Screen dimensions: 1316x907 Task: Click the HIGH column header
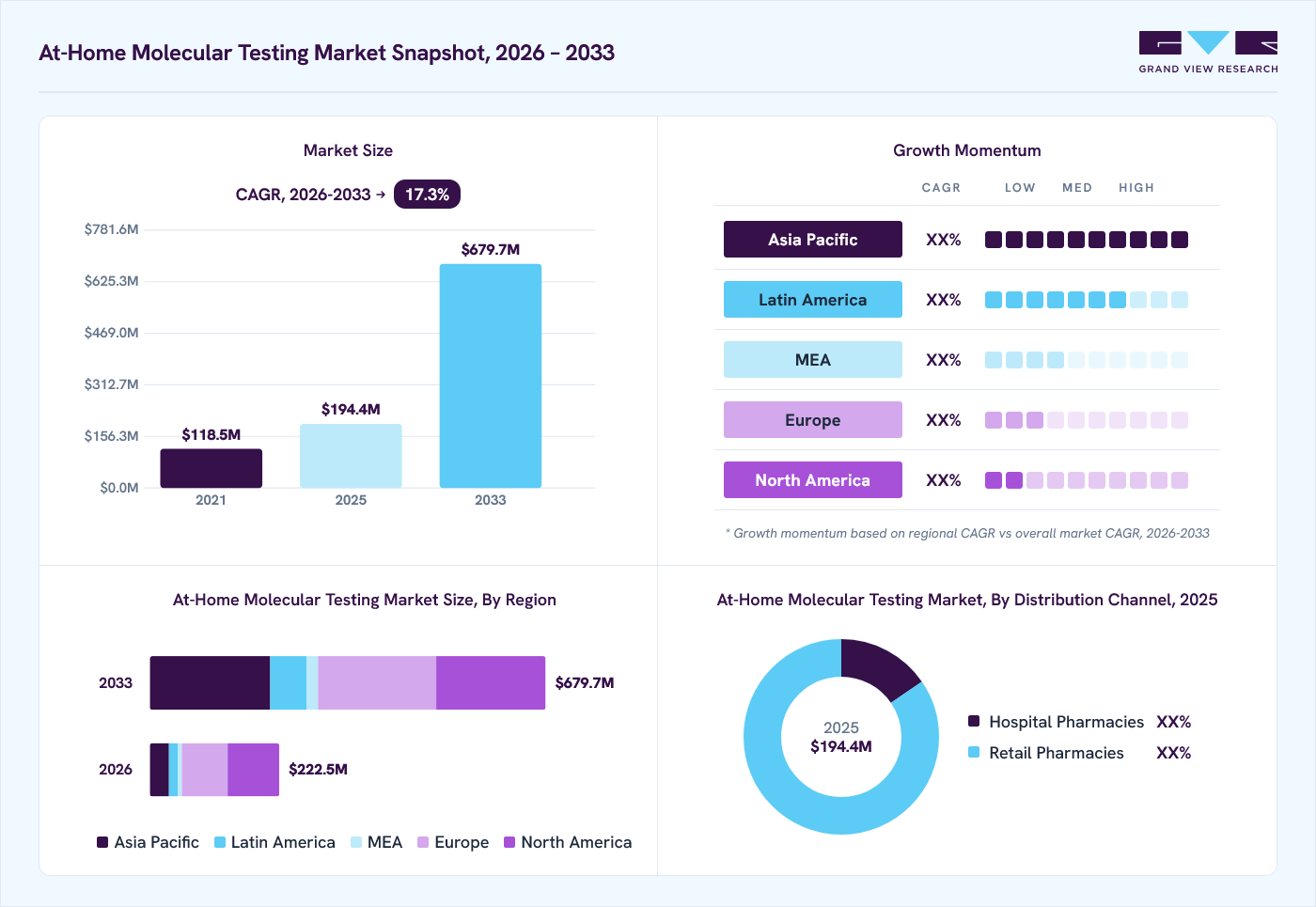pos(1136,188)
